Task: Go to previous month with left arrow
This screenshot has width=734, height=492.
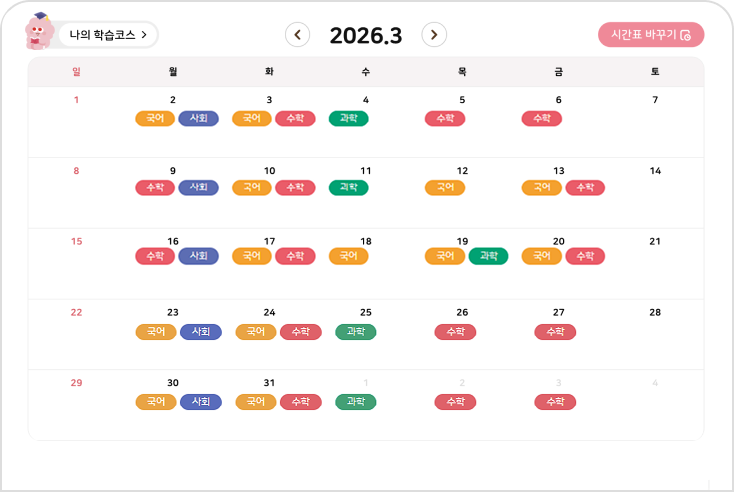Action: [297, 35]
